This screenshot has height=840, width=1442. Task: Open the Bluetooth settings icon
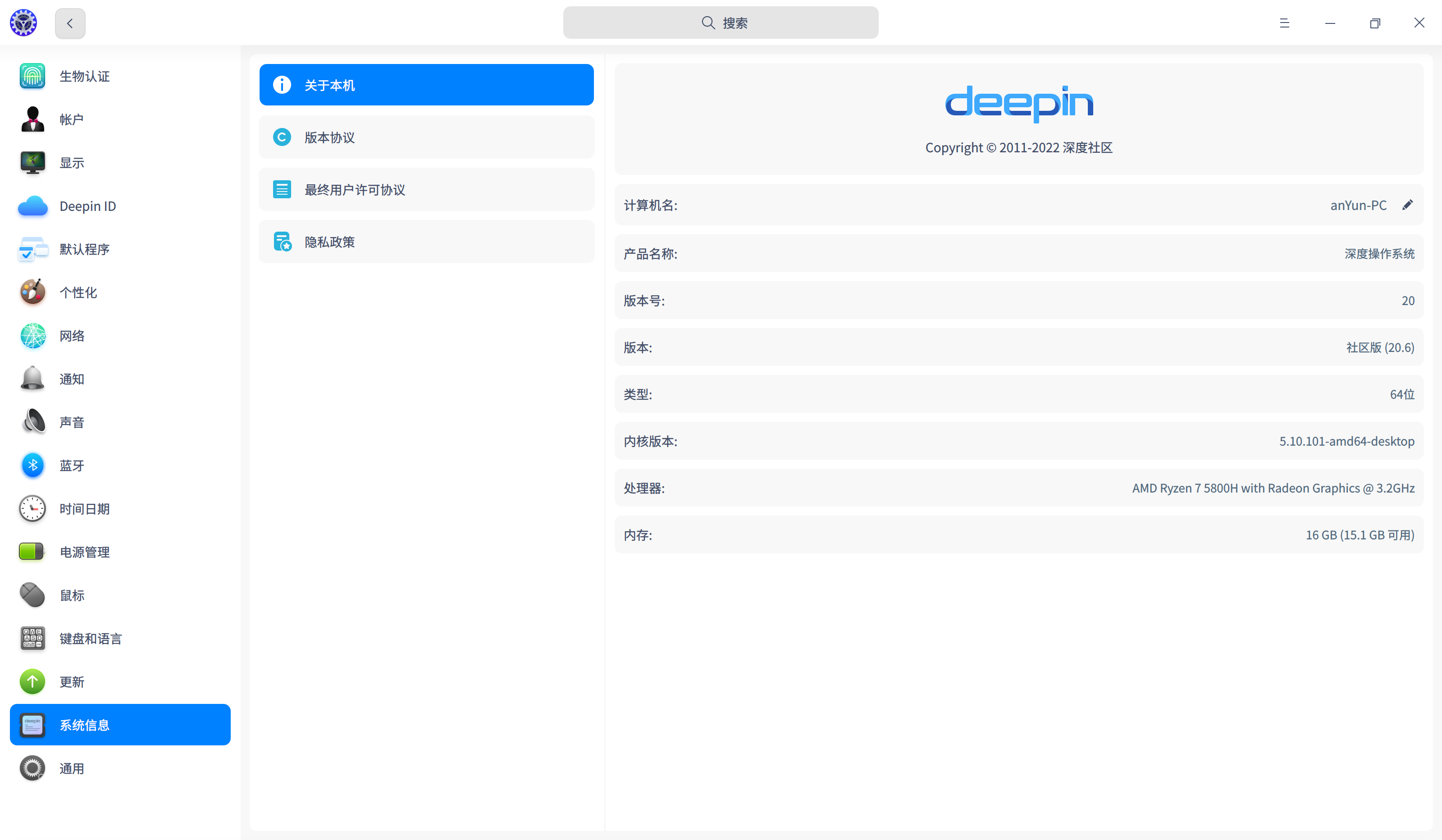click(32, 465)
